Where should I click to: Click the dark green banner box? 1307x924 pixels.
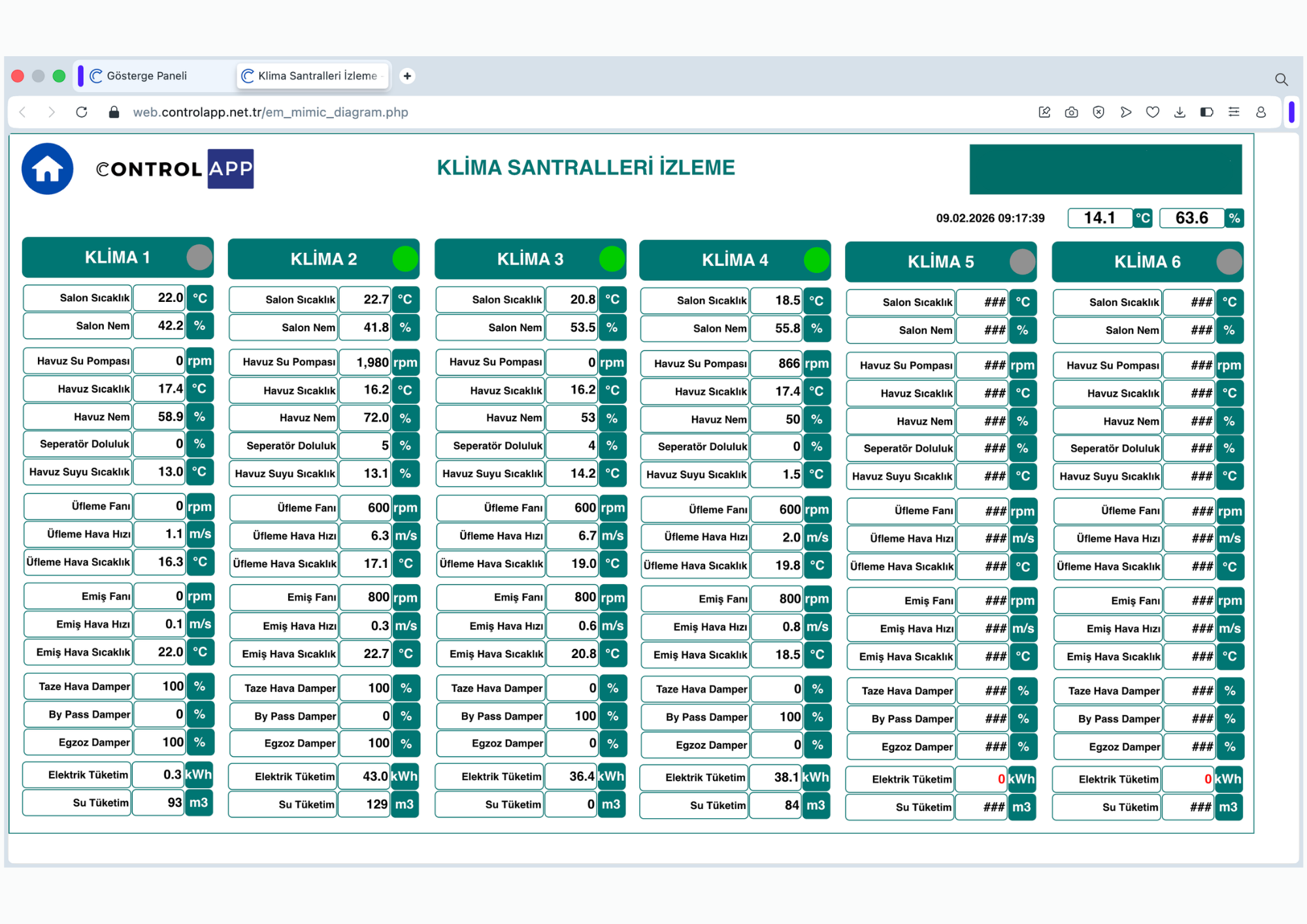point(1106,169)
